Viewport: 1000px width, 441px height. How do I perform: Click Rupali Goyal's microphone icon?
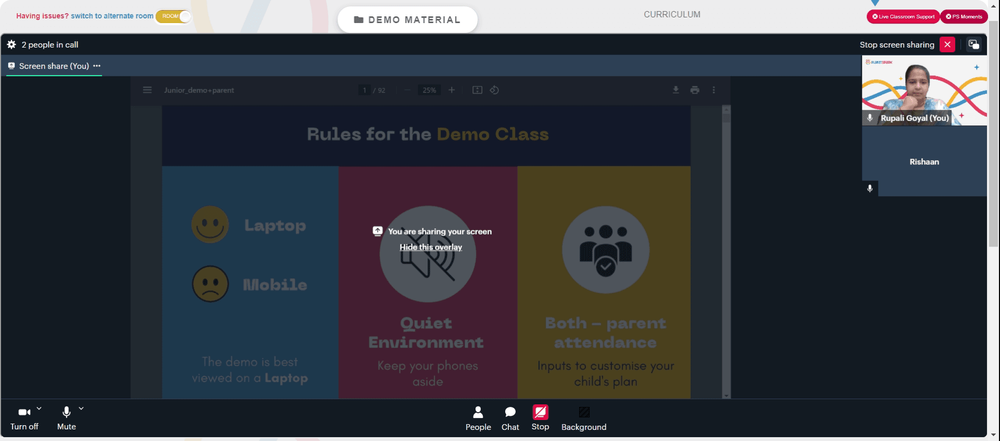click(x=870, y=118)
